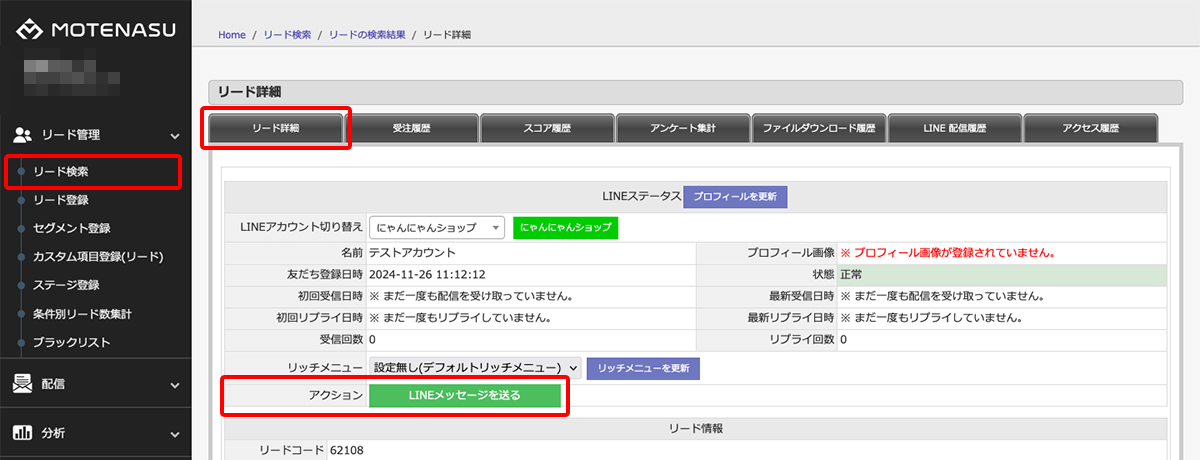The height and width of the screenshot is (460, 1200).
Task: Open the リッチメニュー select box
Action: pyautogui.click(x=475, y=368)
